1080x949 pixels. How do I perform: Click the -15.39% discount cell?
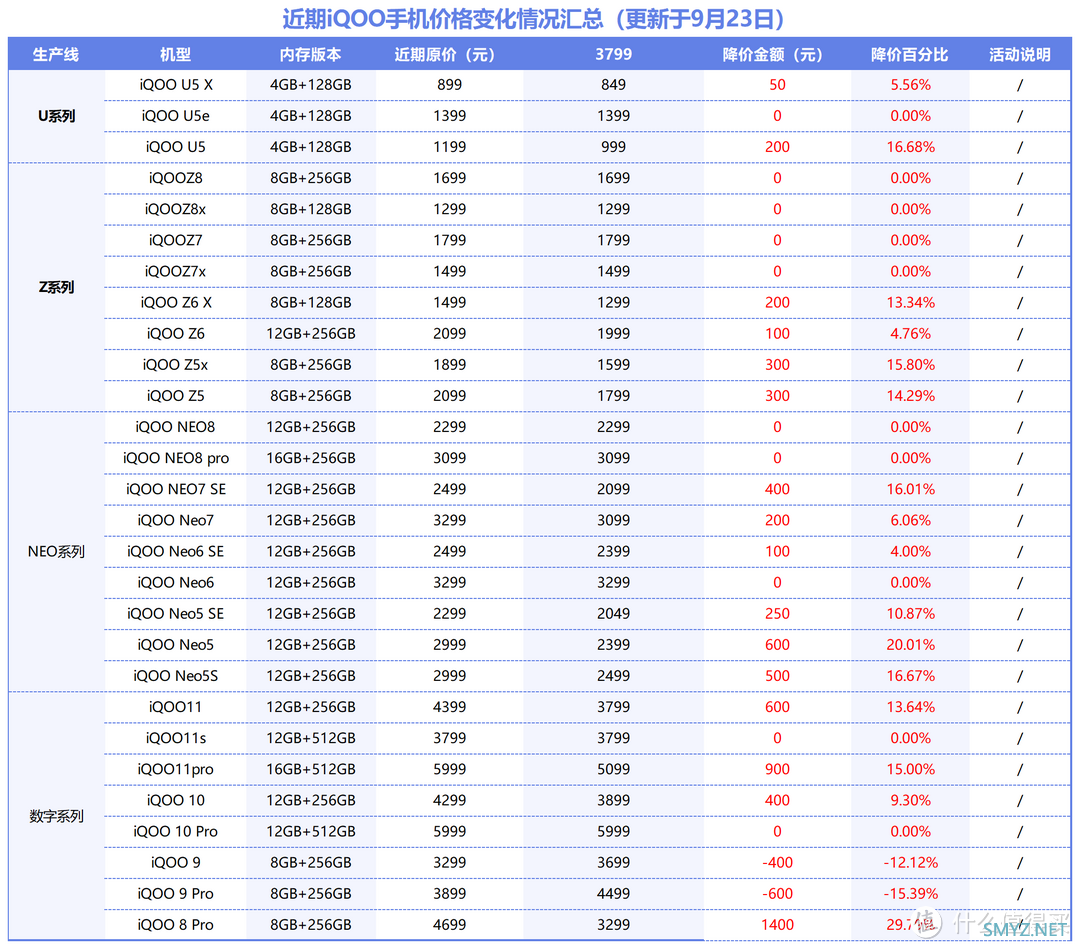coord(910,894)
